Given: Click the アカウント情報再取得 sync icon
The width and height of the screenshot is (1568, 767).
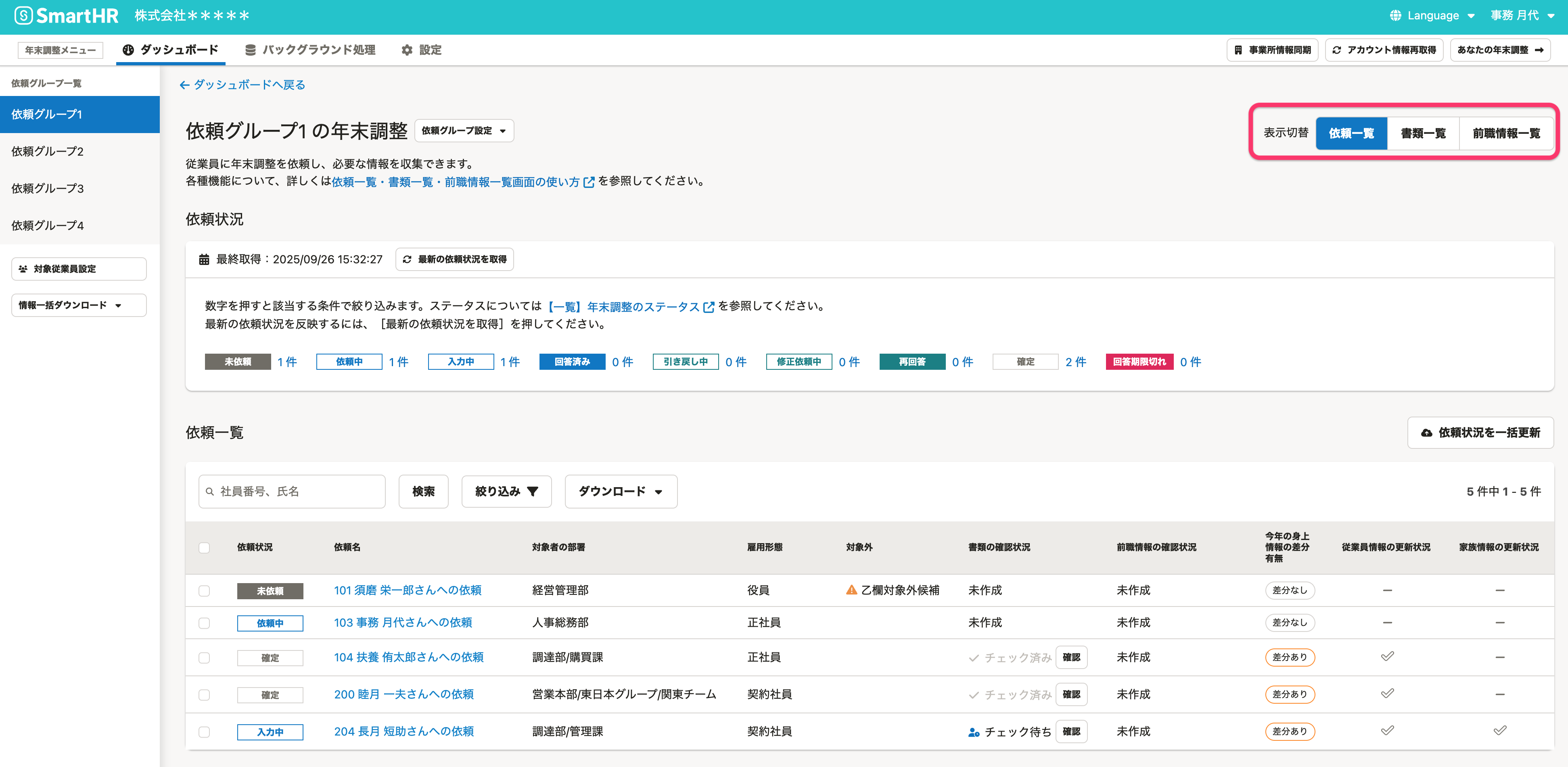Looking at the screenshot, I should [x=1337, y=50].
